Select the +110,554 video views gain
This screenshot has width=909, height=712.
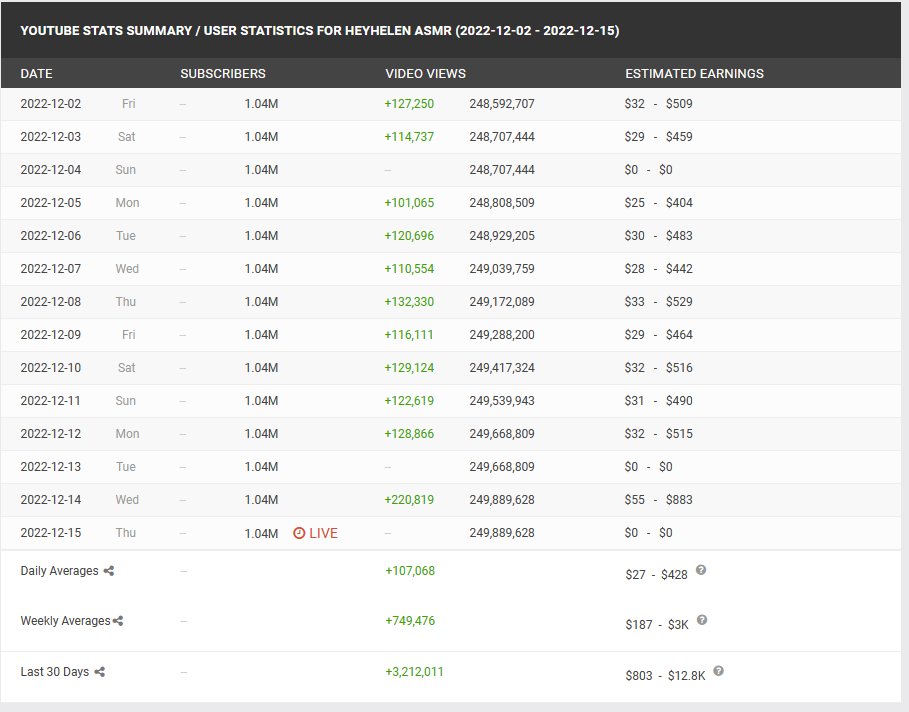(409, 269)
